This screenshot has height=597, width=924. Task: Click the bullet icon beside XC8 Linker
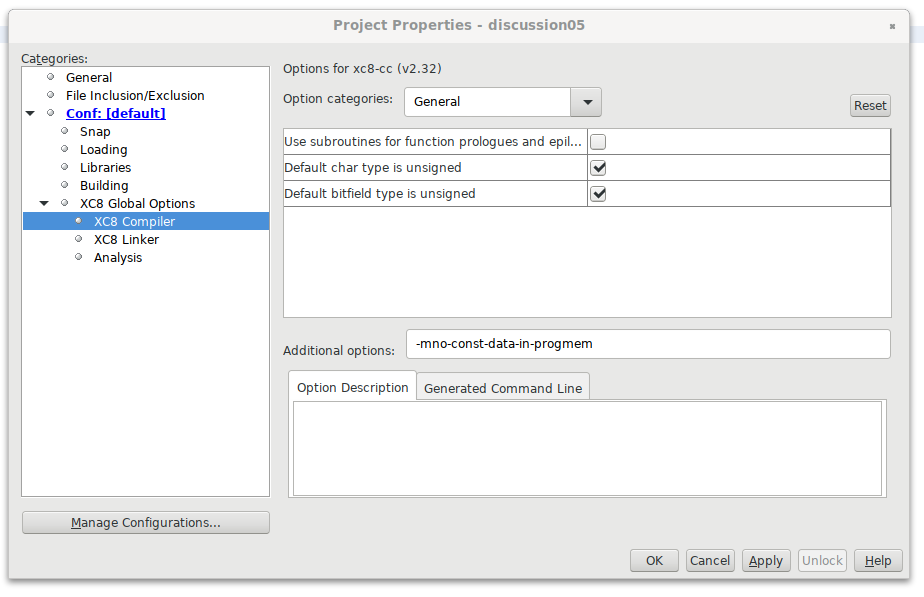[78, 239]
